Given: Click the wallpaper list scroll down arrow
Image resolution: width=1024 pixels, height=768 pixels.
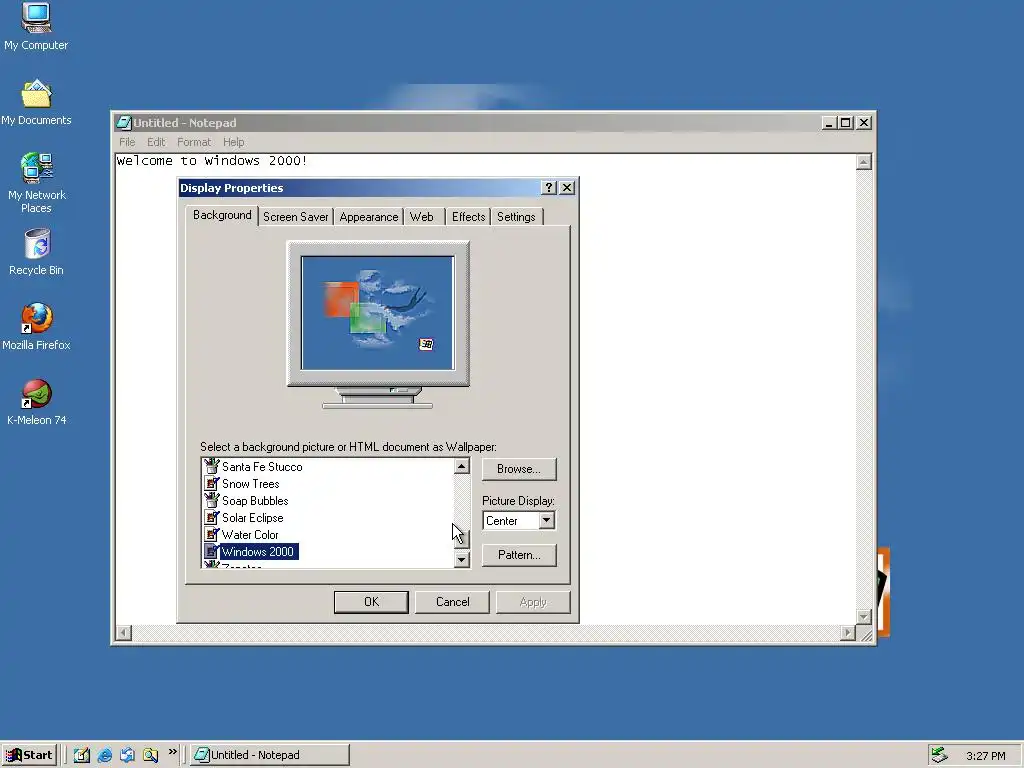Looking at the screenshot, I should (x=462, y=559).
